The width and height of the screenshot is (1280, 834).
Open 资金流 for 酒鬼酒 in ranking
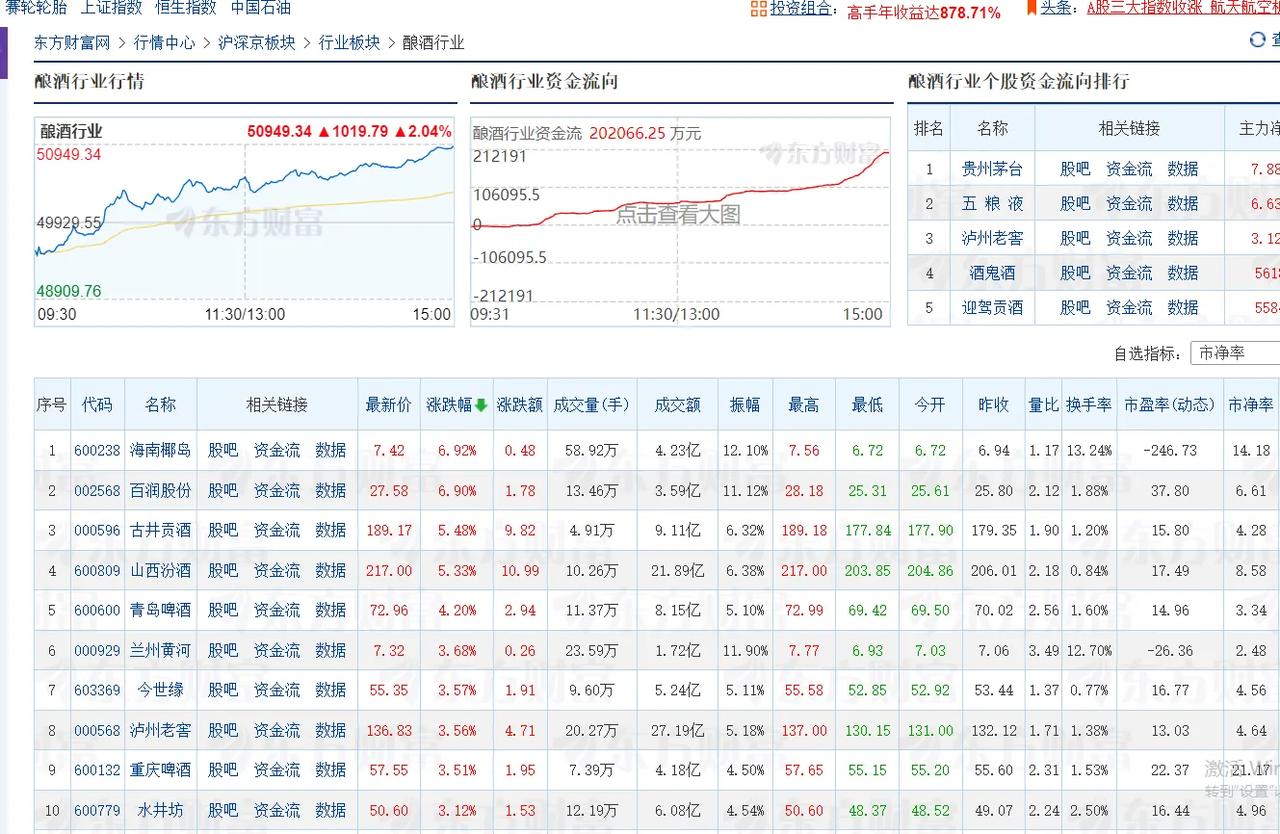(x=1129, y=273)
